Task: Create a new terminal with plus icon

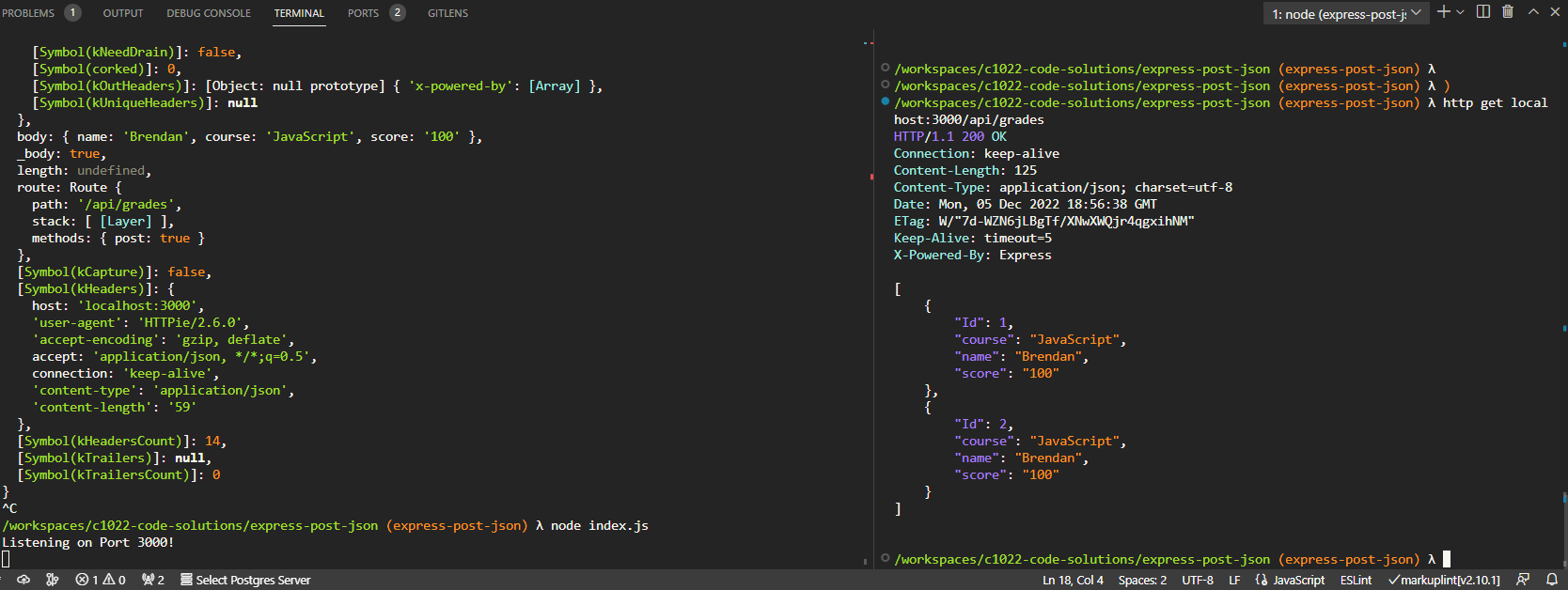Action: [x=1444, y=11]
